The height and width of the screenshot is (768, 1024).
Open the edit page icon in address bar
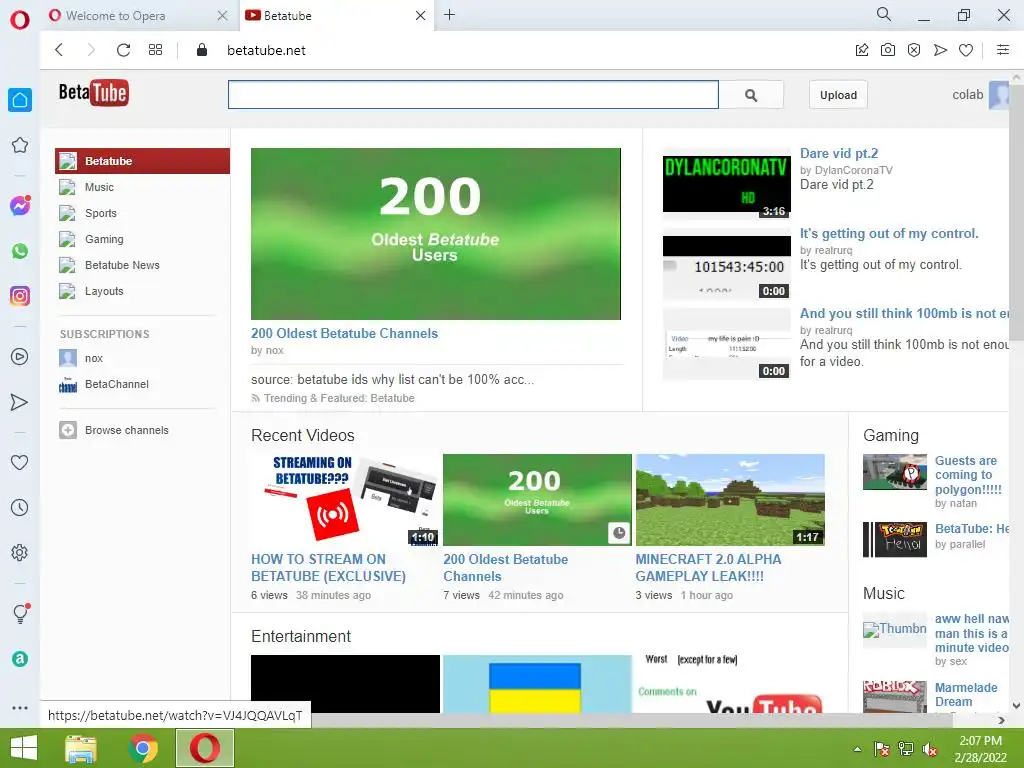pyautogui.click(x=861, y=50)
